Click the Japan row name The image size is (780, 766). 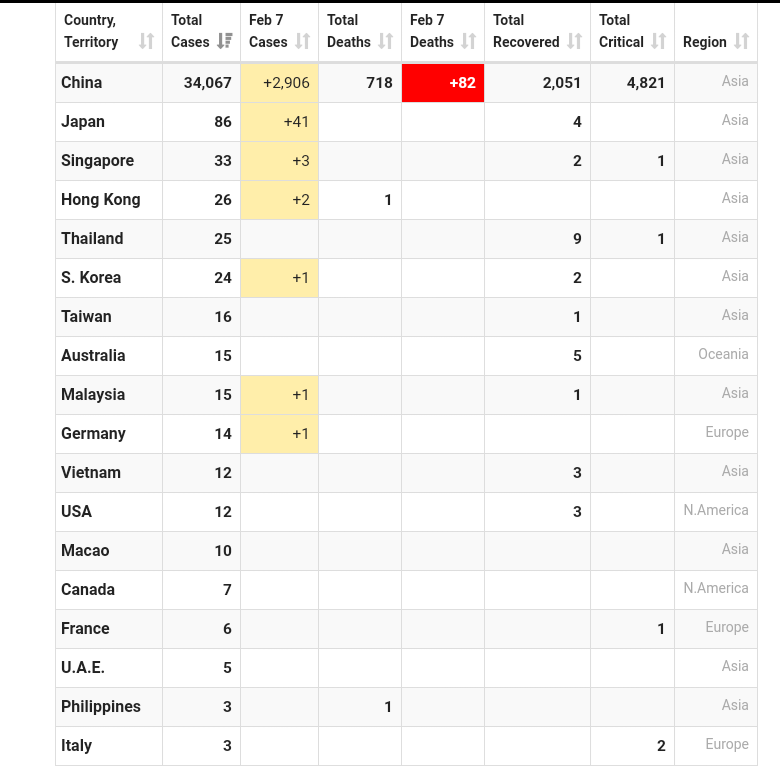83,121
